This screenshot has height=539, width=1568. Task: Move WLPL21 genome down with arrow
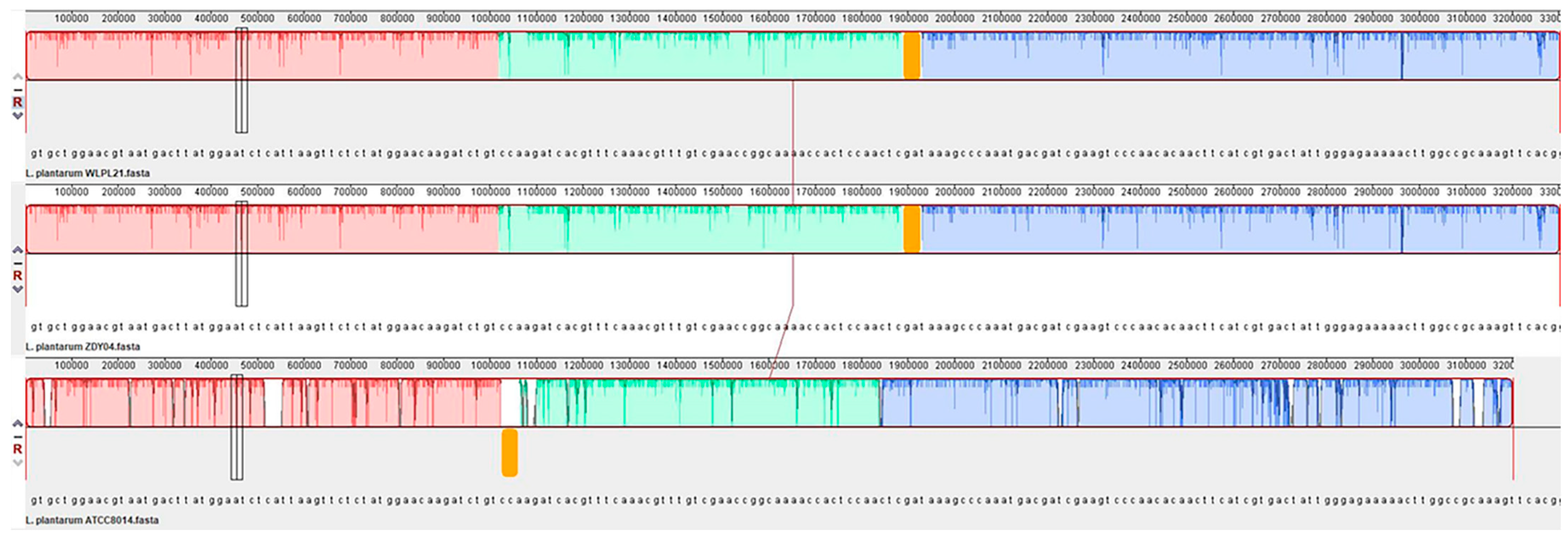coord(18,115)
